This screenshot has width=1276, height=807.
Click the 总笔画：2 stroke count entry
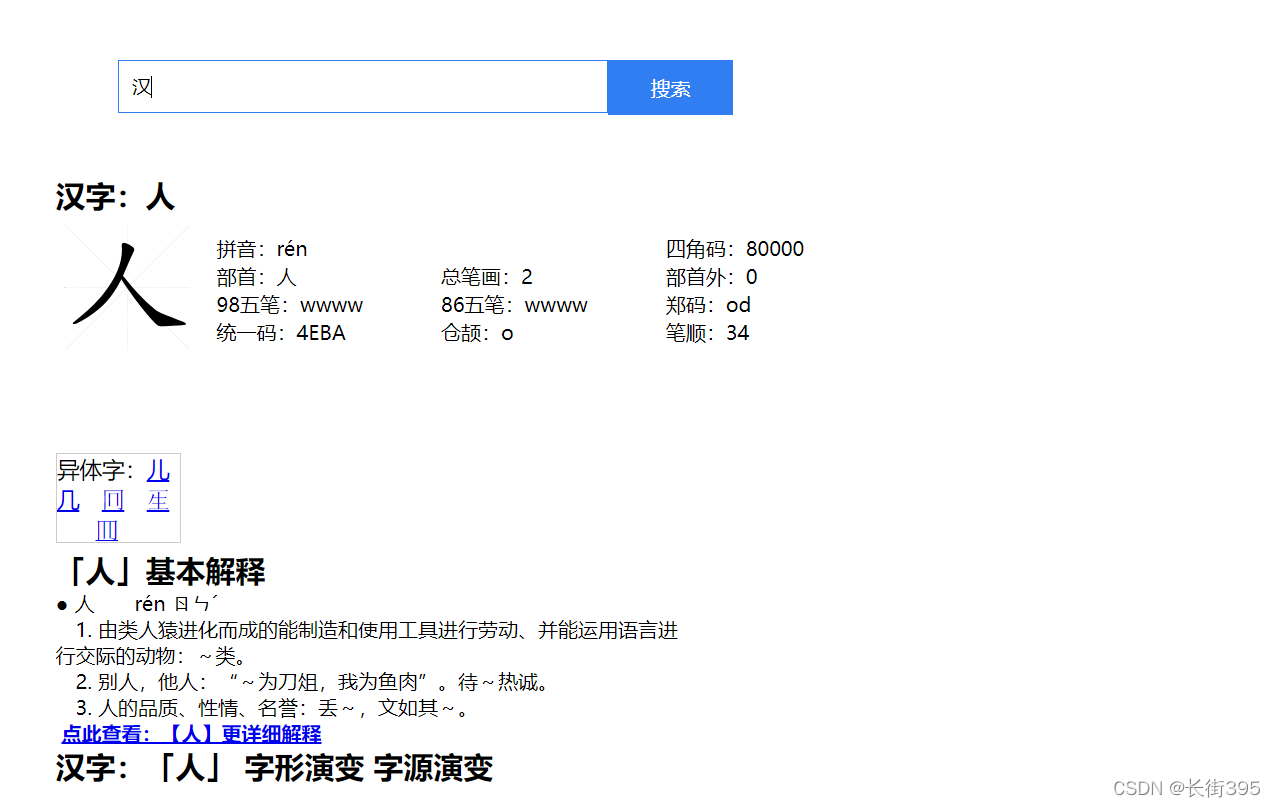tap(487, 277)
